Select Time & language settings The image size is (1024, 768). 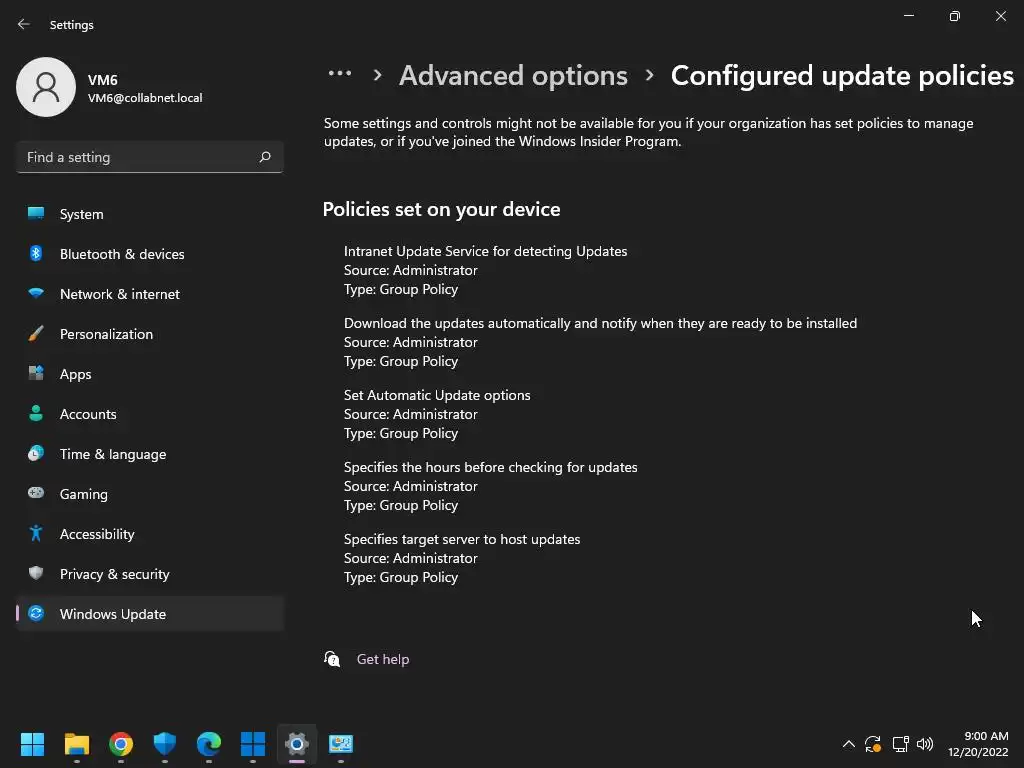pyautogui.click(x=113, y=454)
